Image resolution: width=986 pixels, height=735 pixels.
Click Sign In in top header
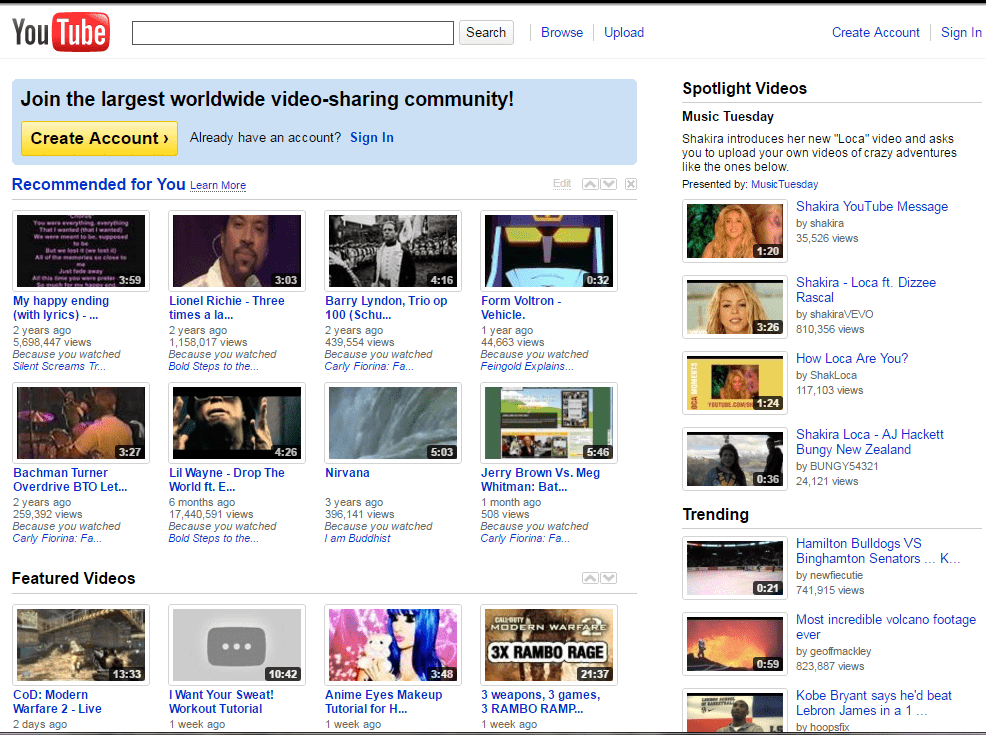(x=961, y=33)
